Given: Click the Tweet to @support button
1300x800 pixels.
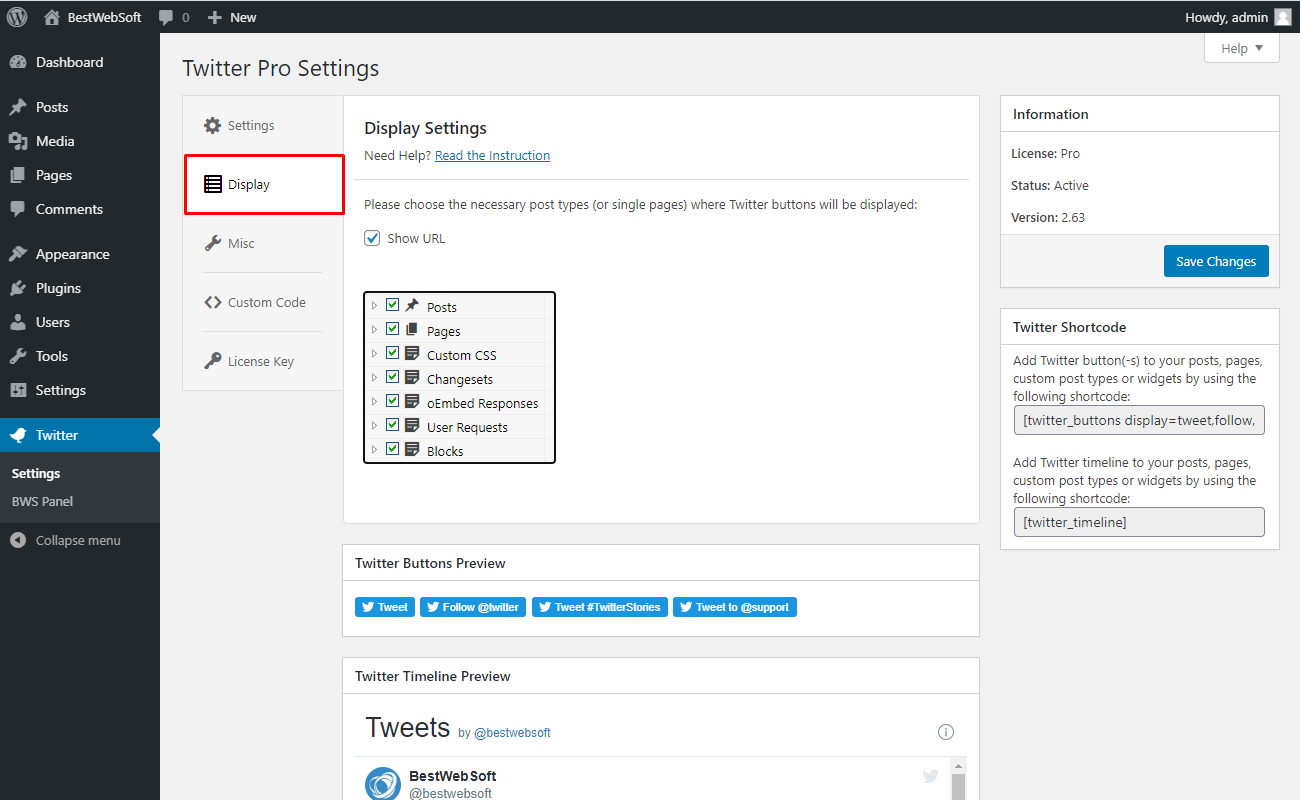Looking at the screenshot, I should coord(735,607).
